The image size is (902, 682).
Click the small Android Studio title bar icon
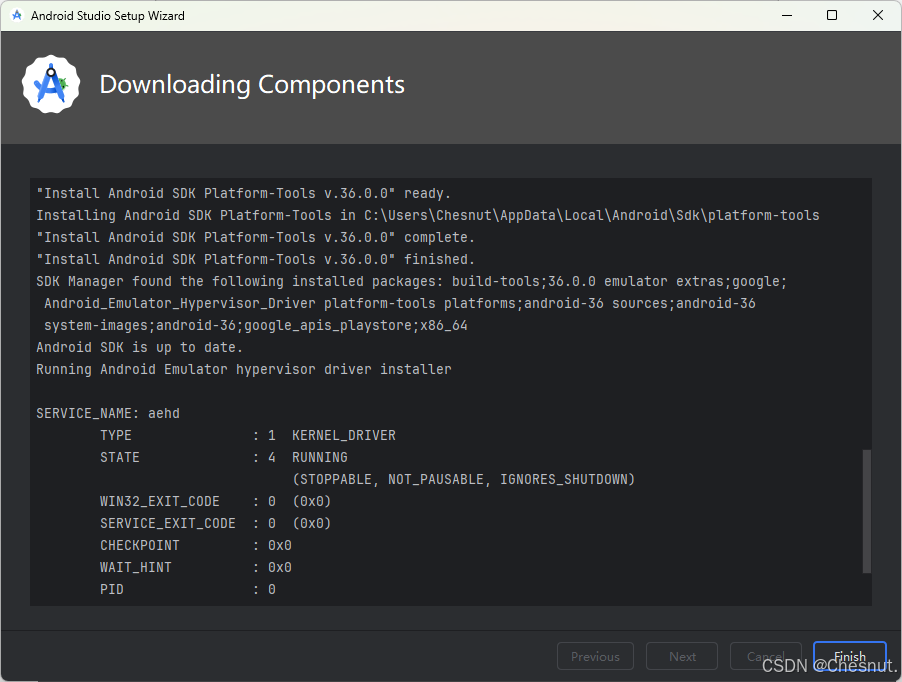coord(17,16)
